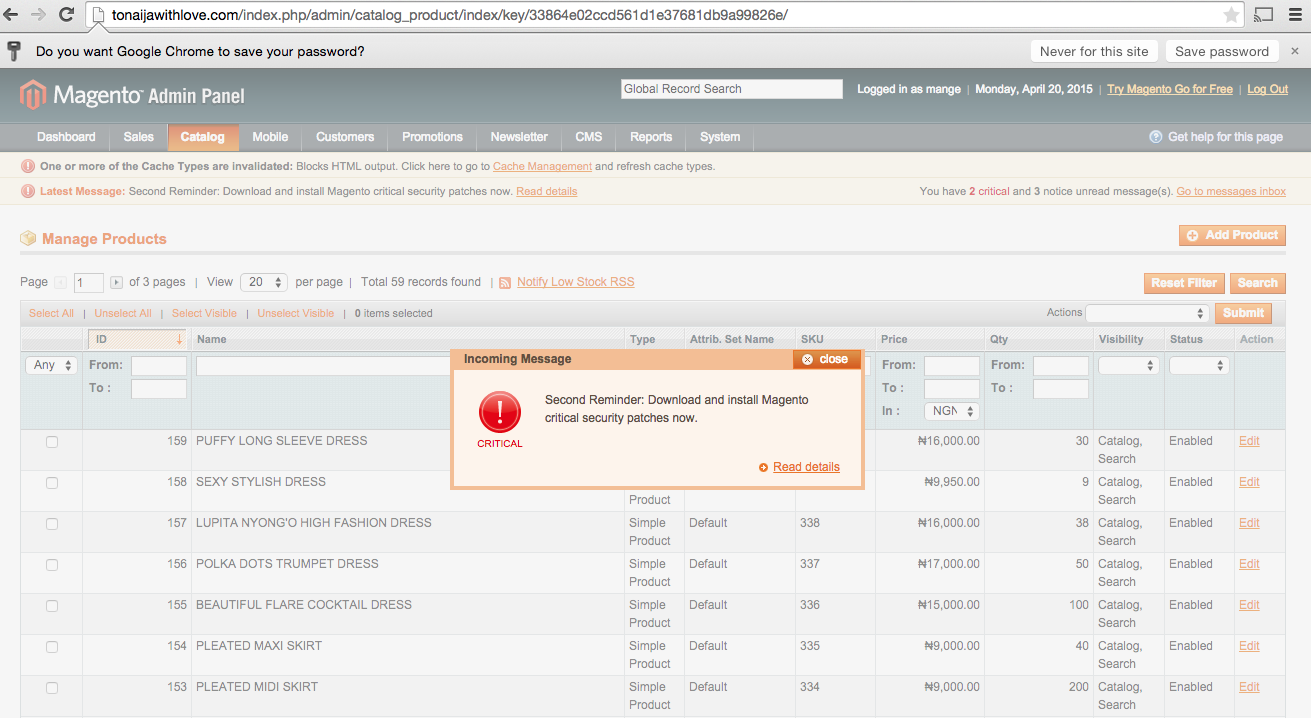The height and width of the screenshot is (718, 1311).
Task: Open the Promotions menu
Action: [x=432, y=137]
